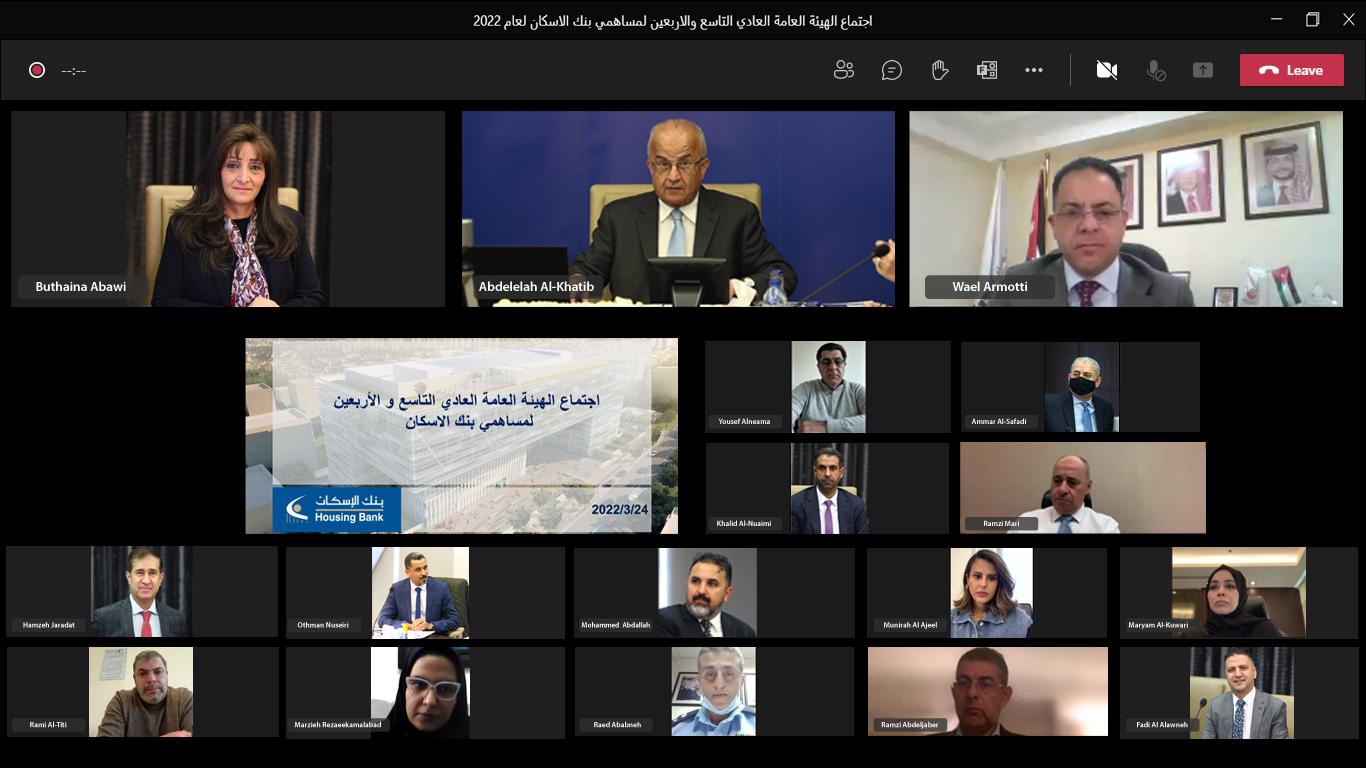Open the meeting chat
The width and height of the screenshot is (1366, 768).
click(891, 70)
